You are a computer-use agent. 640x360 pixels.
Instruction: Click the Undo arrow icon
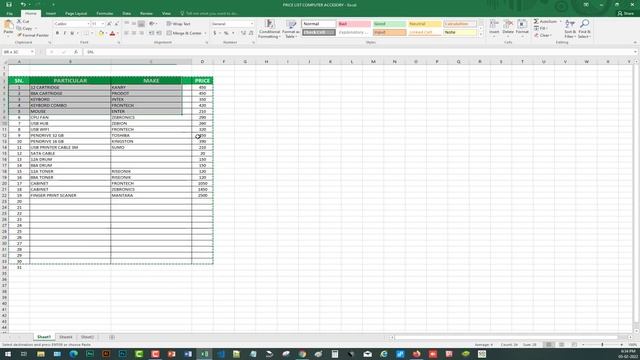[x=23, y=4]
